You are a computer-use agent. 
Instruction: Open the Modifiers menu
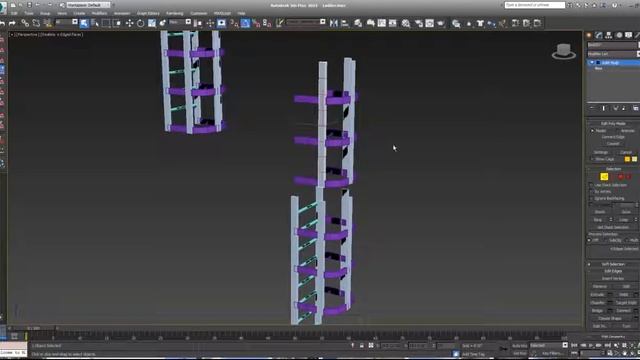click(99, 13)
